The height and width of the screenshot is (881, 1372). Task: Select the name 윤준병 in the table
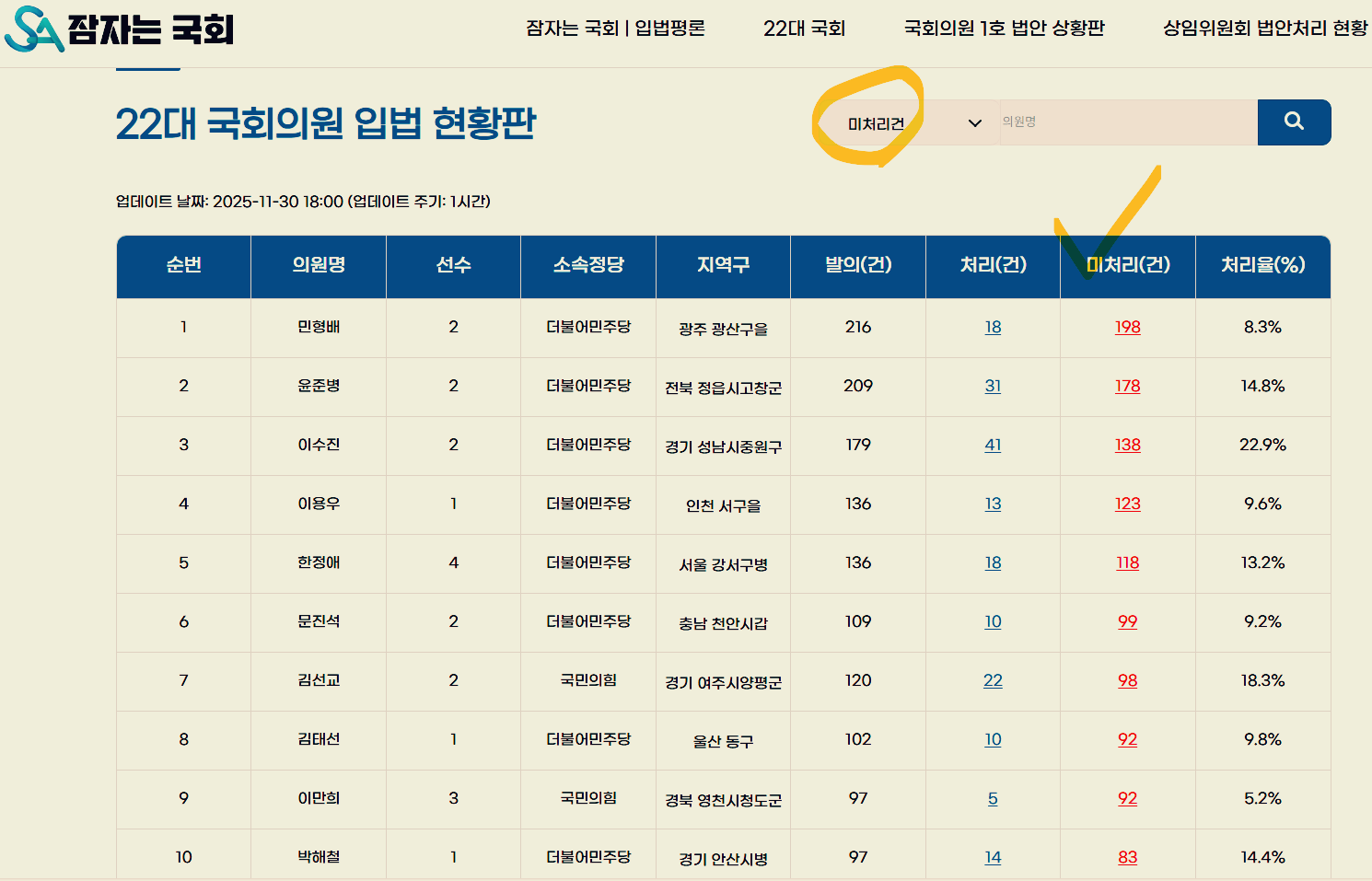[x=319, y=386]
